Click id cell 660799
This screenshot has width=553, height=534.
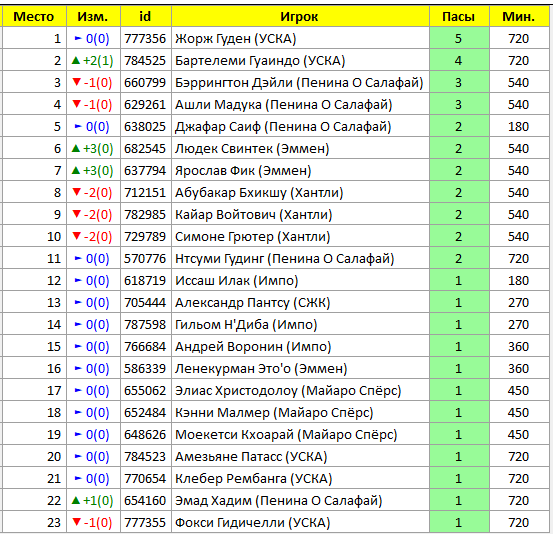click(x=145, y=83)
